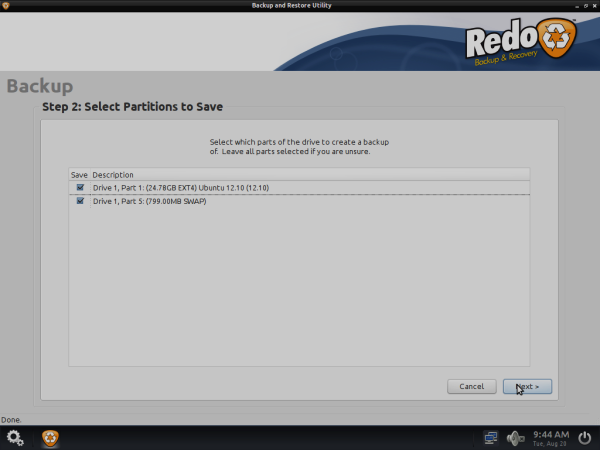Click the power button in the taskbar
This screenshot has height=450, width=600.
(585, 437)
